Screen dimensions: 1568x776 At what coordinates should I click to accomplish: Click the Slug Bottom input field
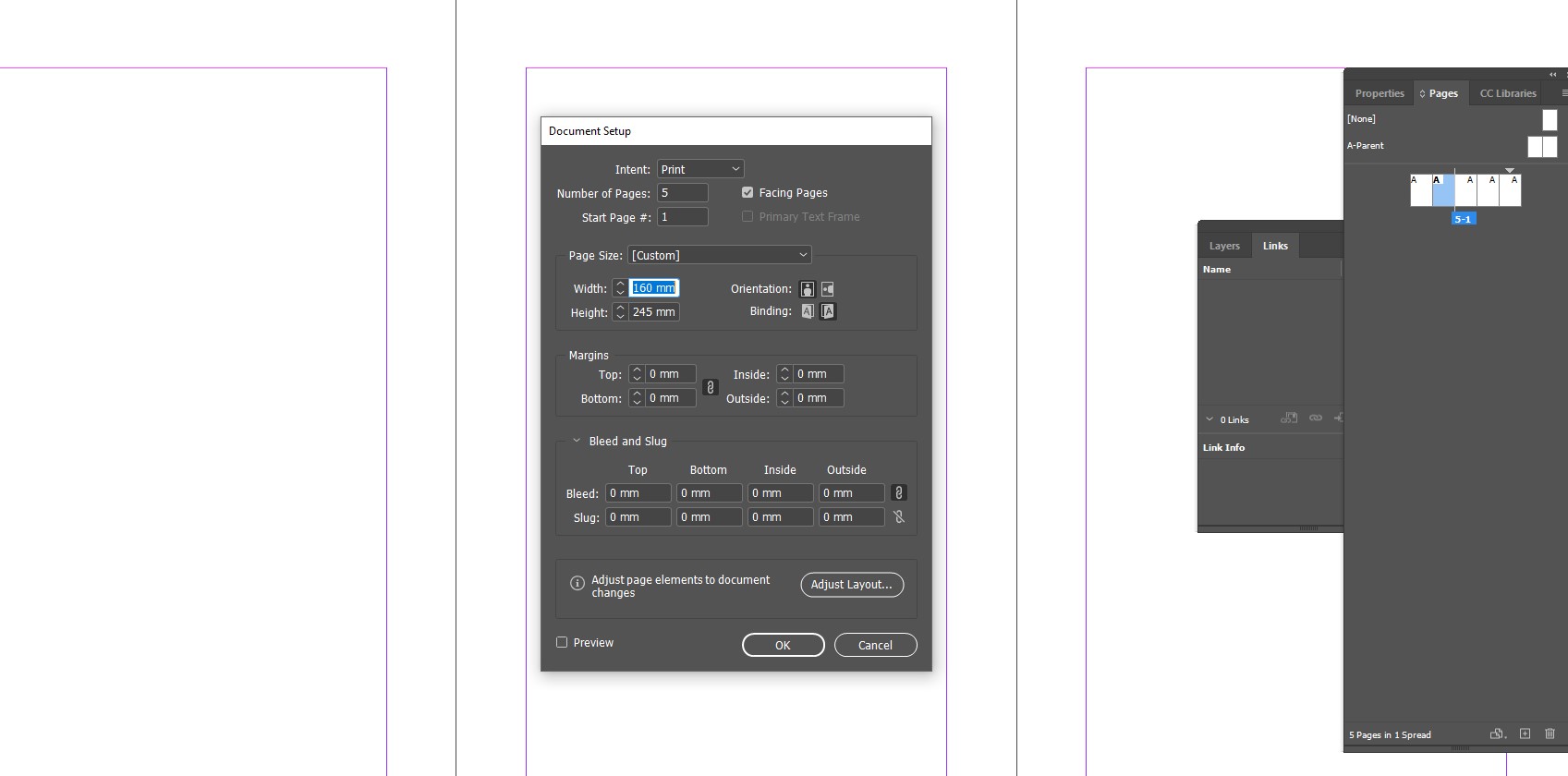click(x=710, y=517)
